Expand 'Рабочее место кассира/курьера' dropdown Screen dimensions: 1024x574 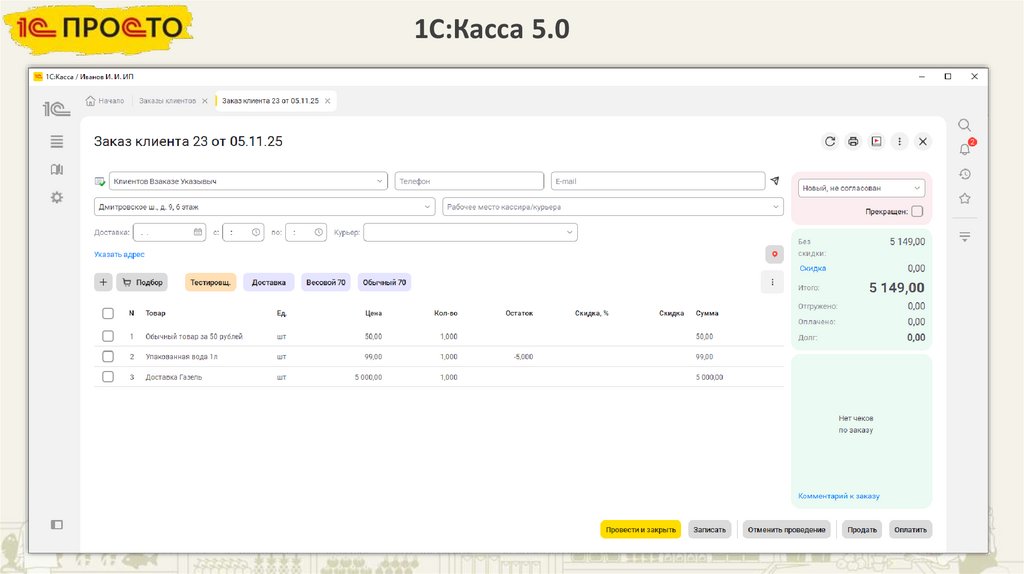(775, 207)
